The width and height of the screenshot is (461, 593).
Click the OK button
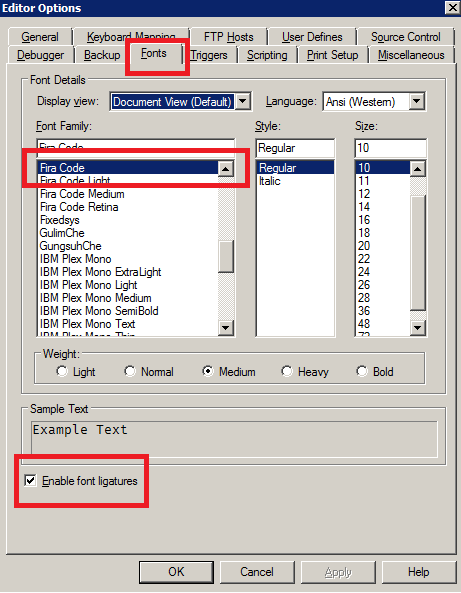pyautogui.click(x=176, y=571)
